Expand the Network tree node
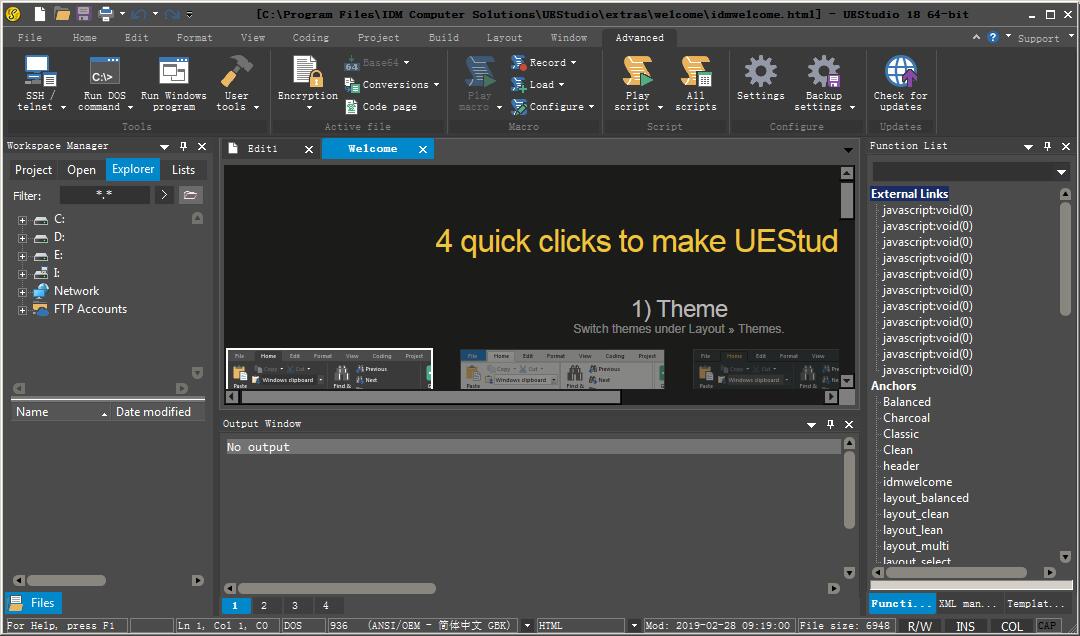This screenshot has height=636, width=1080. coord(23,292)
